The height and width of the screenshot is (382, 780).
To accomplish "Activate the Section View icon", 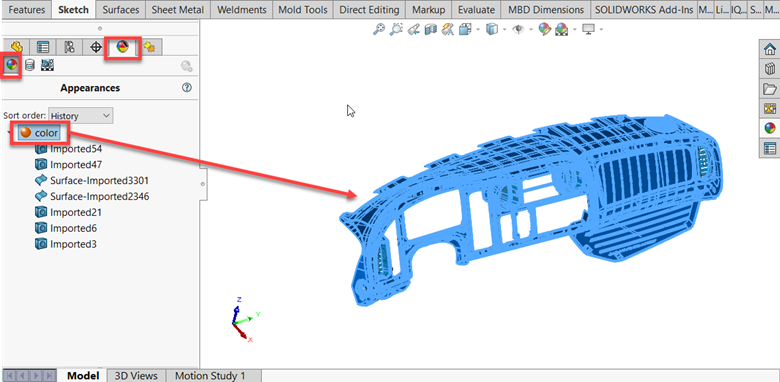I will pyautogui.click(x=431, y=30).
